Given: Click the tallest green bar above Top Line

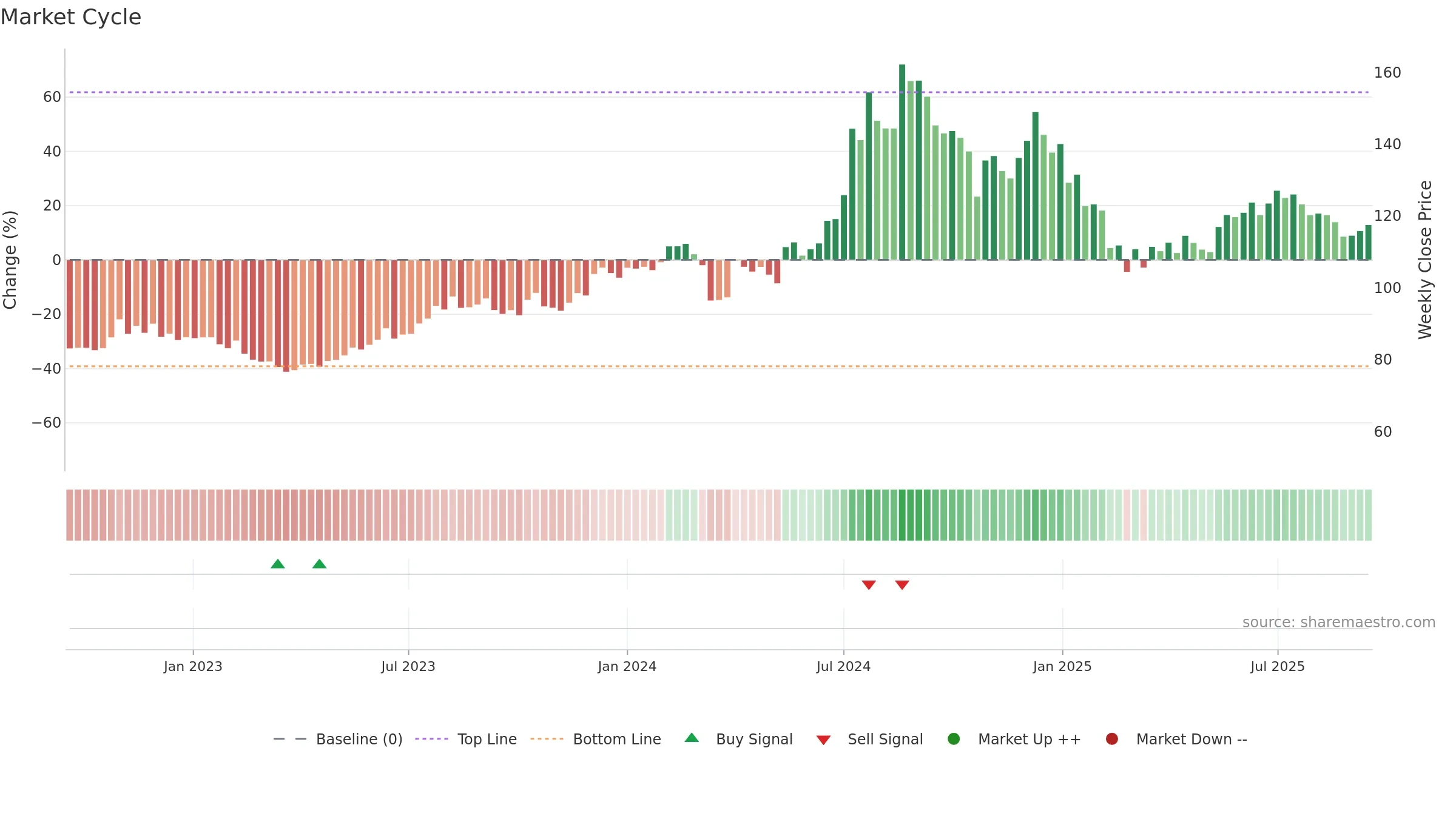Looking at the screenshot, I should [x=902, y=162].
